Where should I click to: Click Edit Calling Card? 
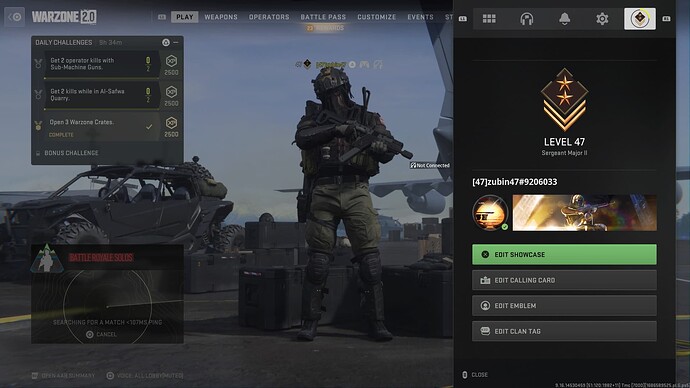click(564, 280)
